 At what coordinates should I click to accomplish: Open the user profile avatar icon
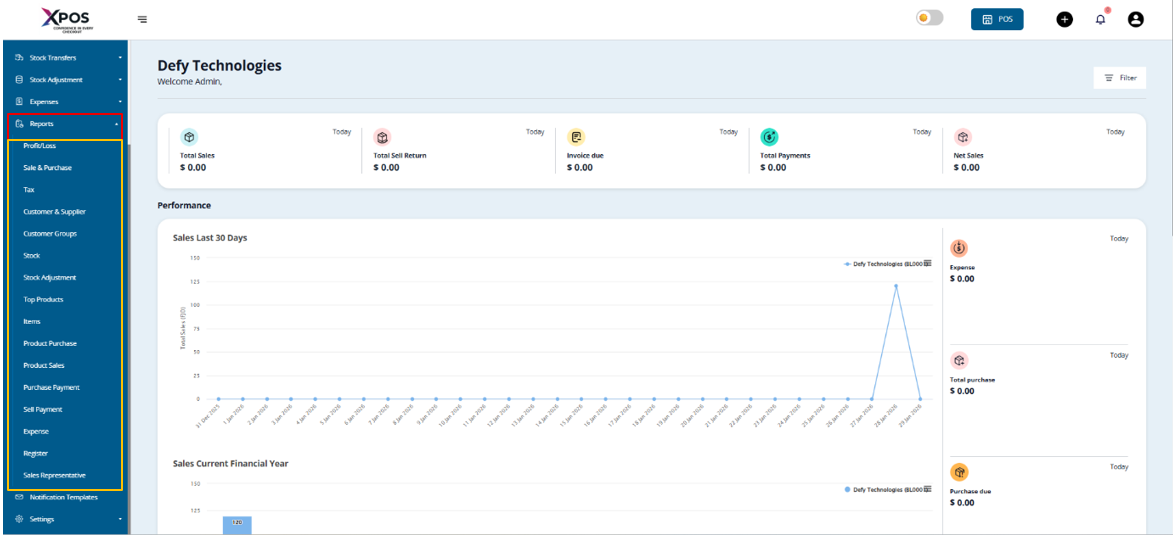pos(1135,19)
